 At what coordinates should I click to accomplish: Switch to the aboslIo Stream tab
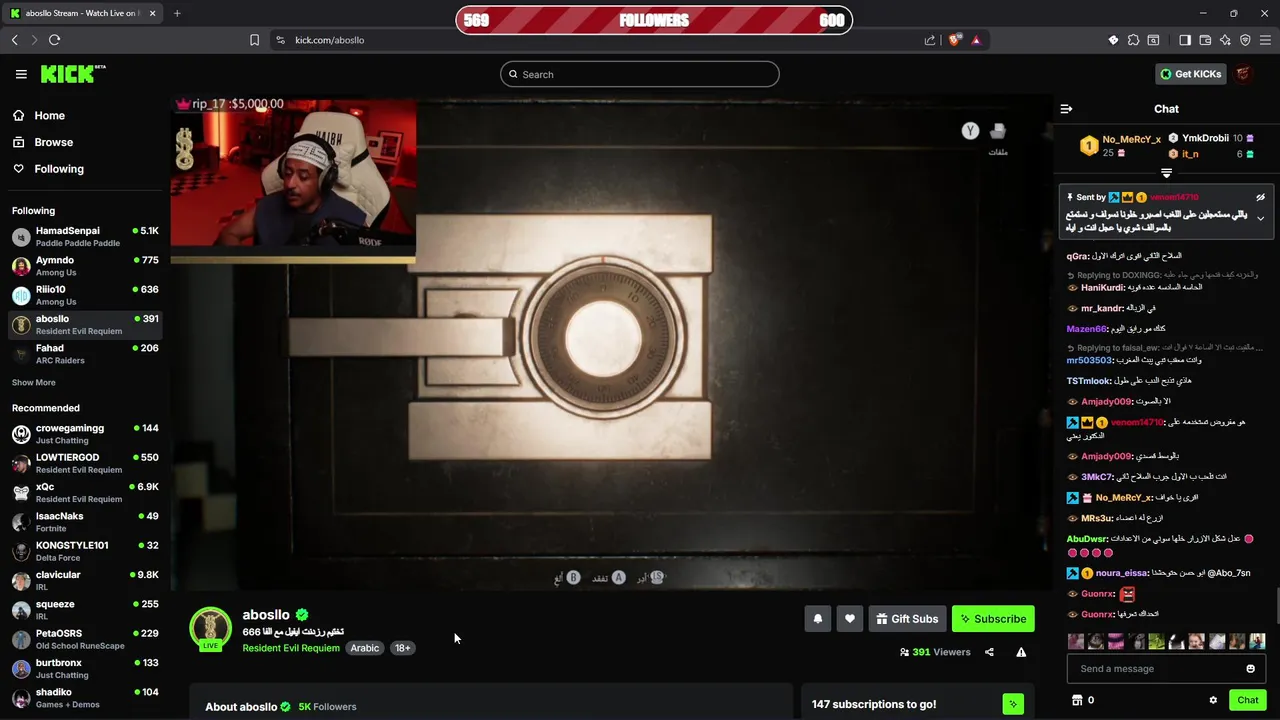83,13
